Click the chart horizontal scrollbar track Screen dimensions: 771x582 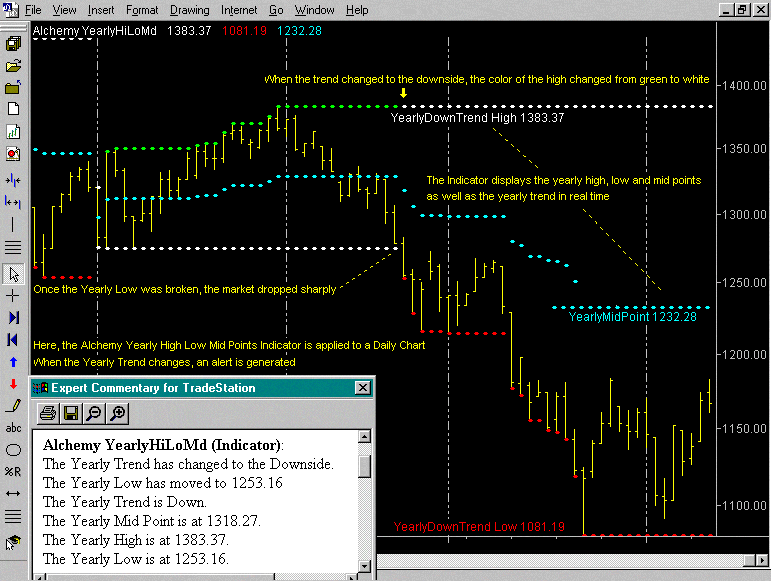[561, 560]
